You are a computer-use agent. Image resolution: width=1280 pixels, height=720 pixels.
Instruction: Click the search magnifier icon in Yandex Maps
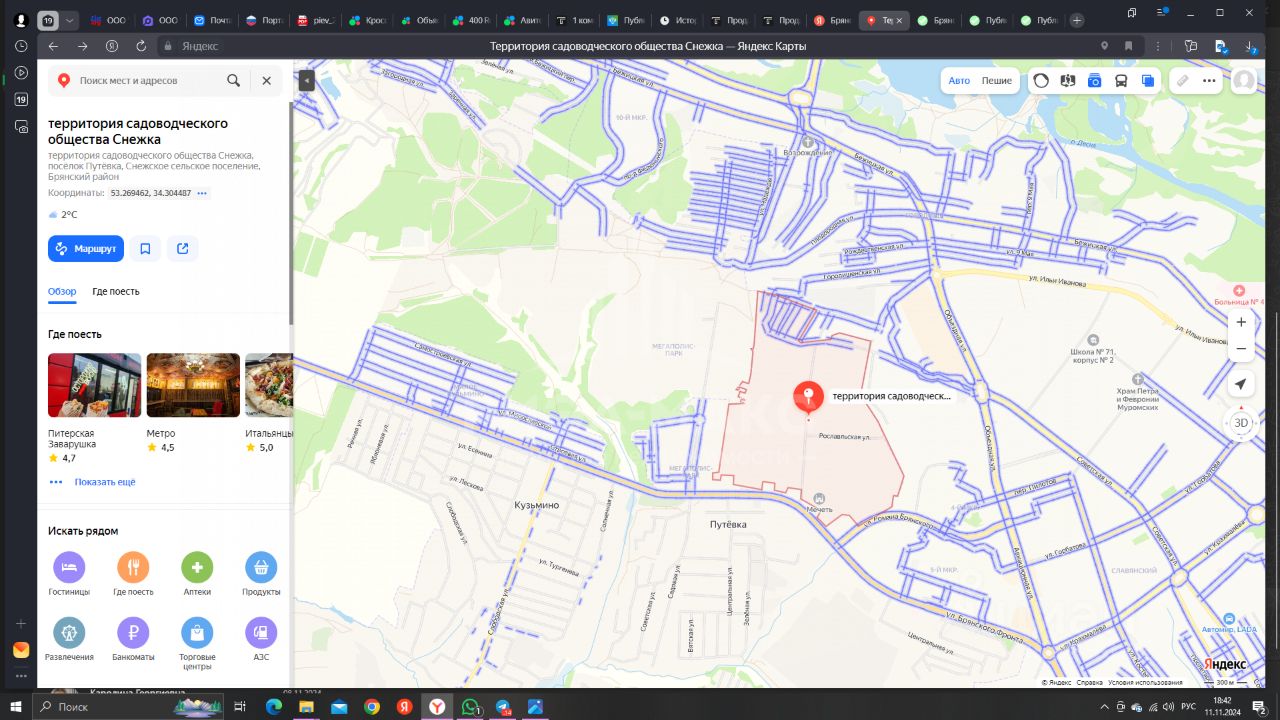[233, 81]
